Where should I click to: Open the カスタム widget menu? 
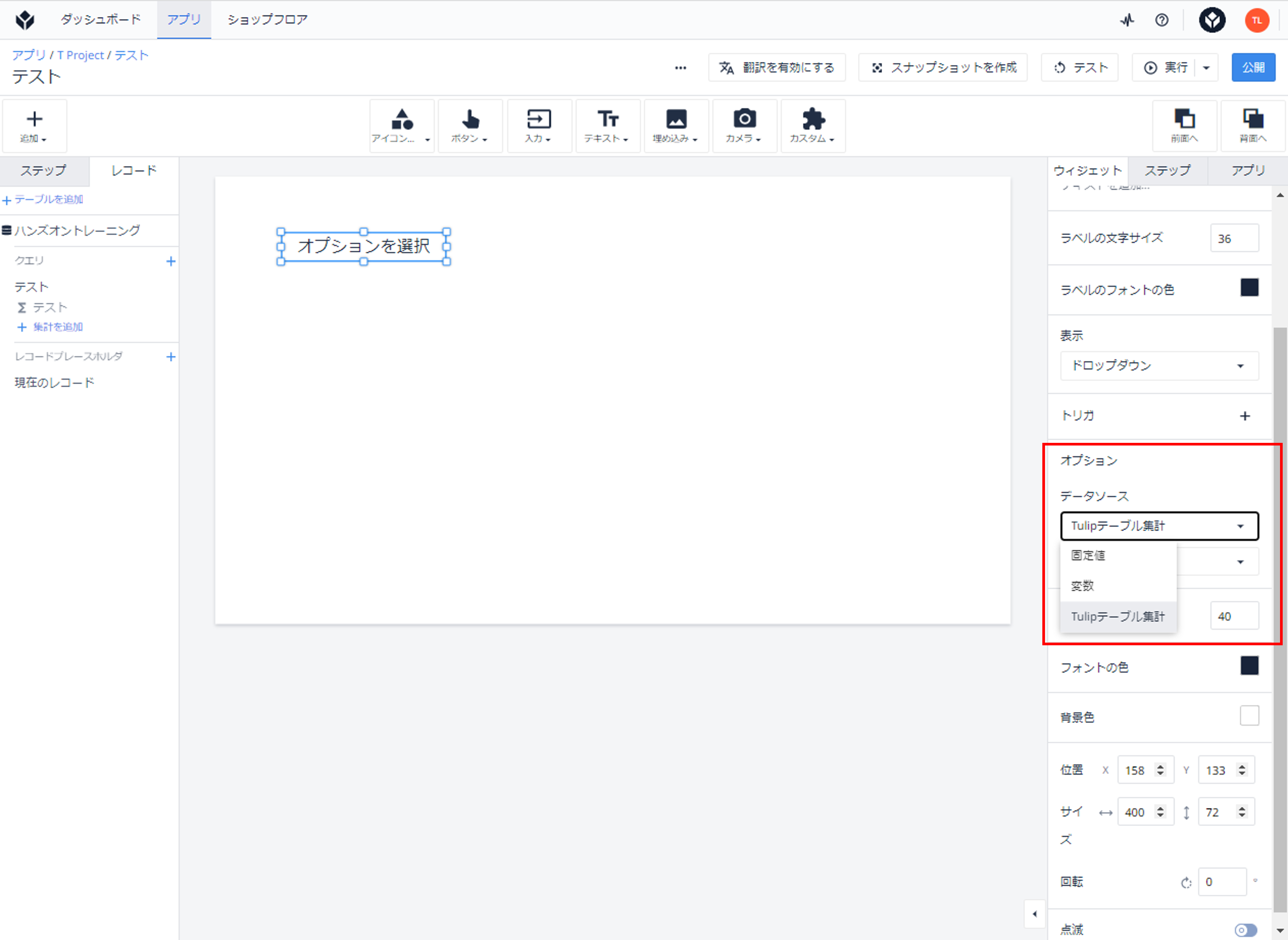(x=812, y=126)
